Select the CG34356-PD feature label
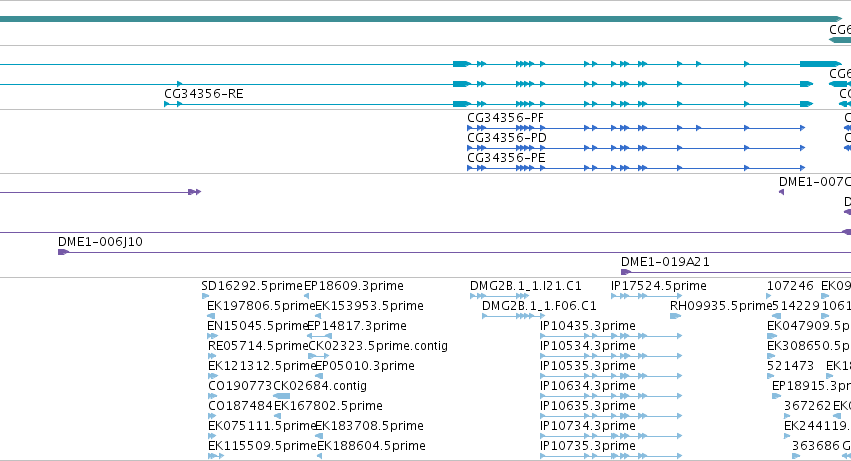 pyautogui.click(x=506, y=138)
